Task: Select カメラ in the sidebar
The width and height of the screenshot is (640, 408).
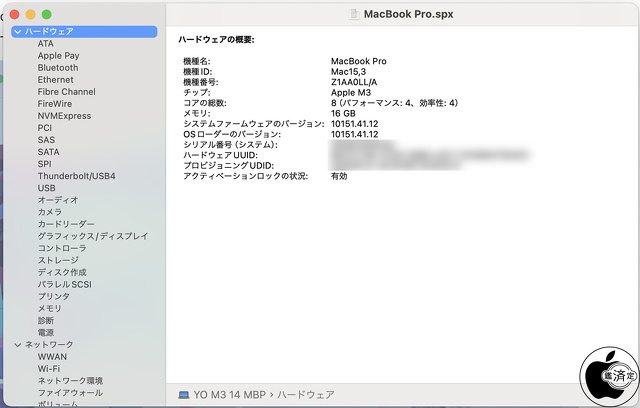Action: click(x=50, y=212)
